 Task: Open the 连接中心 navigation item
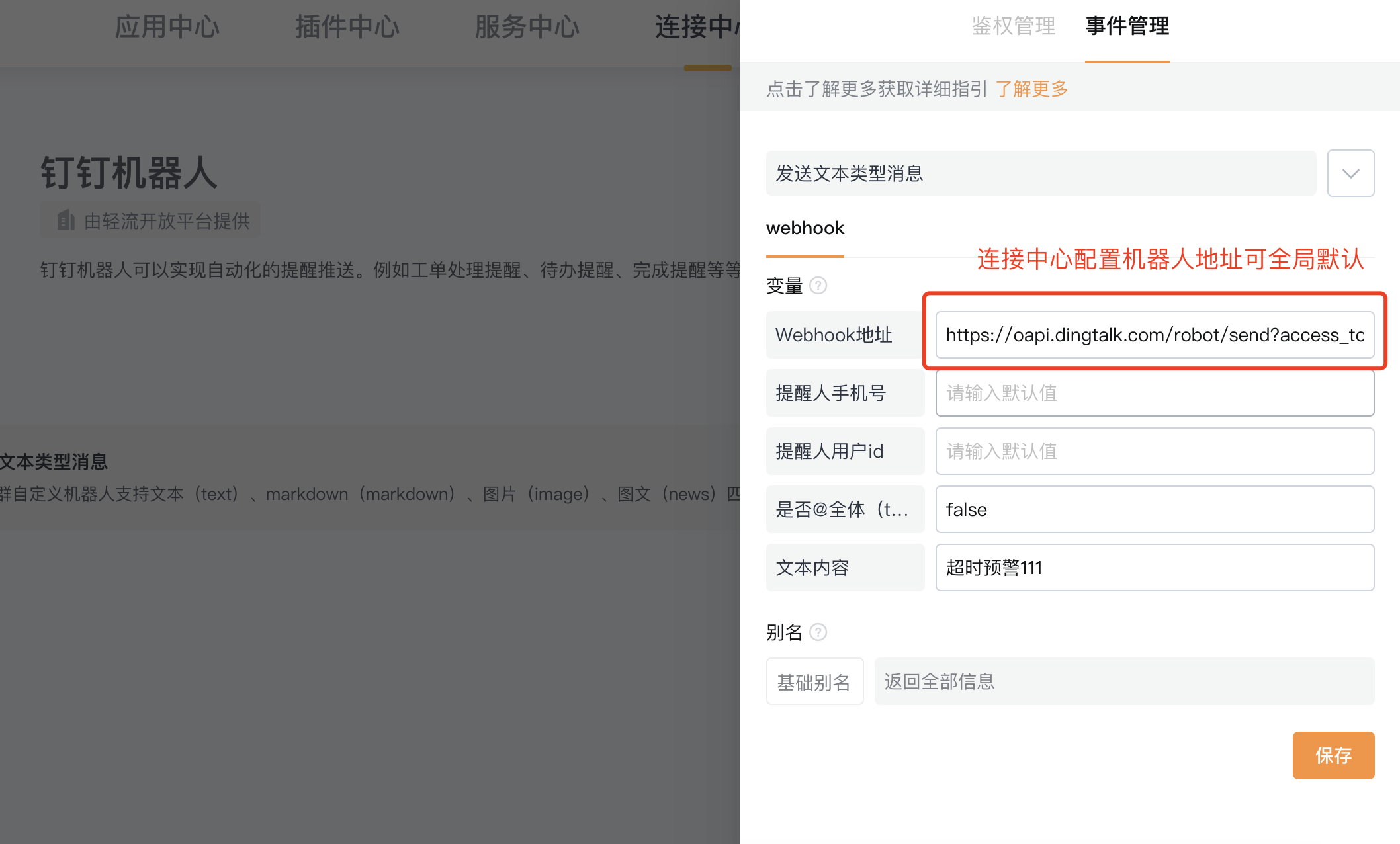point(697,27)
